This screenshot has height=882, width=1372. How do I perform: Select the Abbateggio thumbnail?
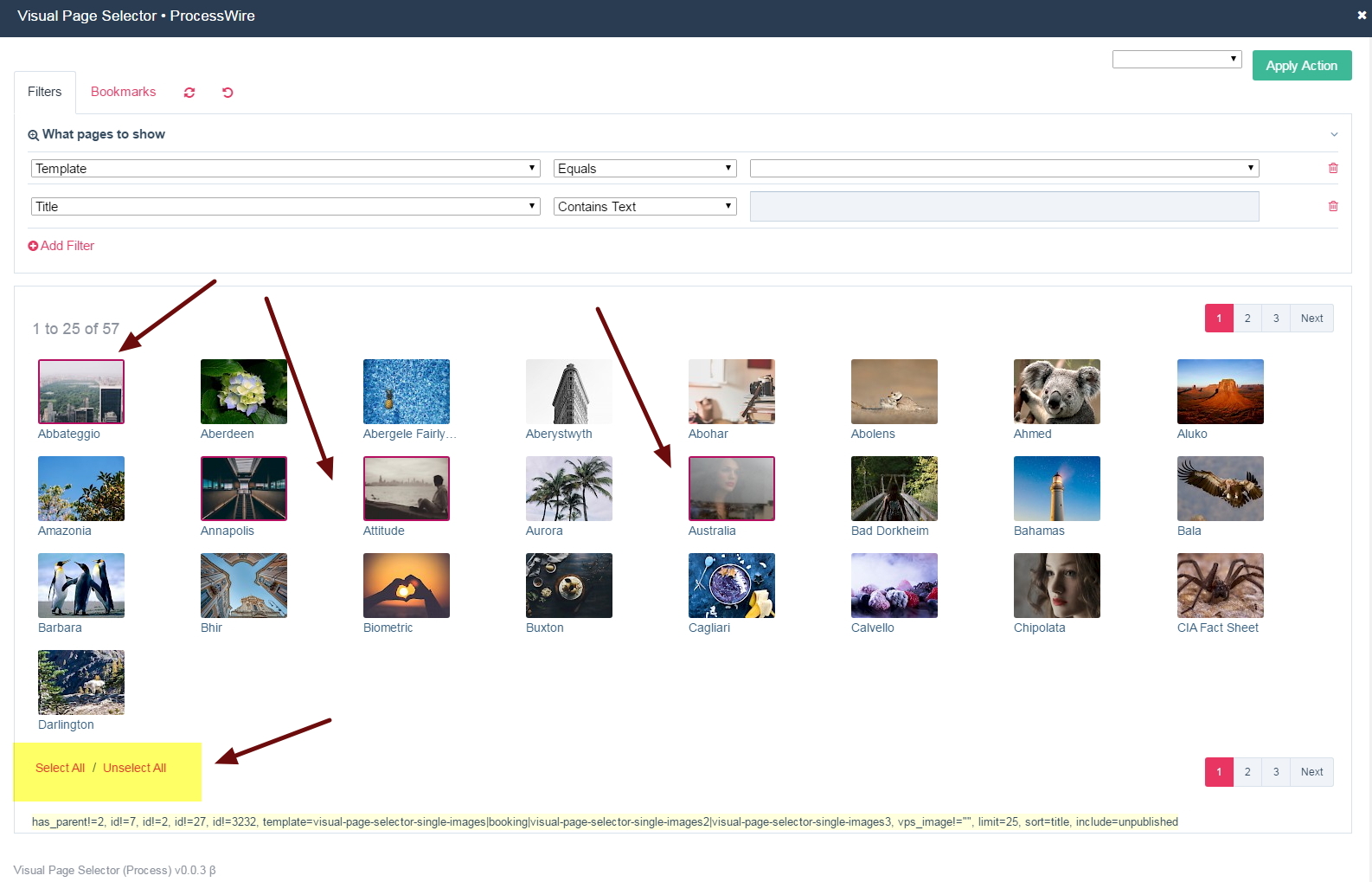point(81,391)
